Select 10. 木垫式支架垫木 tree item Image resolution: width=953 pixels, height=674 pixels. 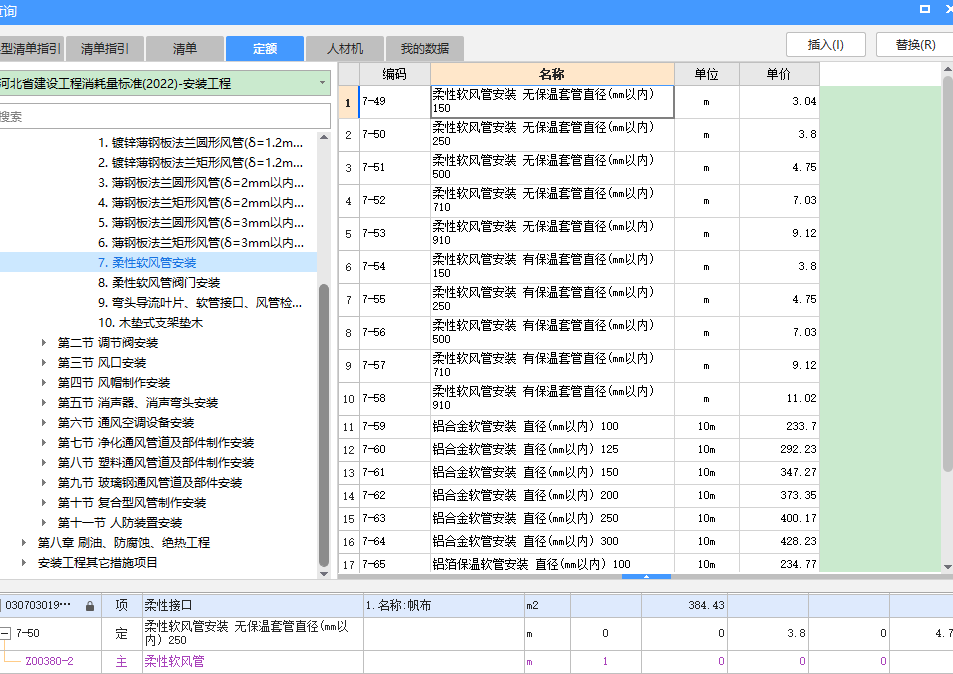tap(150, 323)
